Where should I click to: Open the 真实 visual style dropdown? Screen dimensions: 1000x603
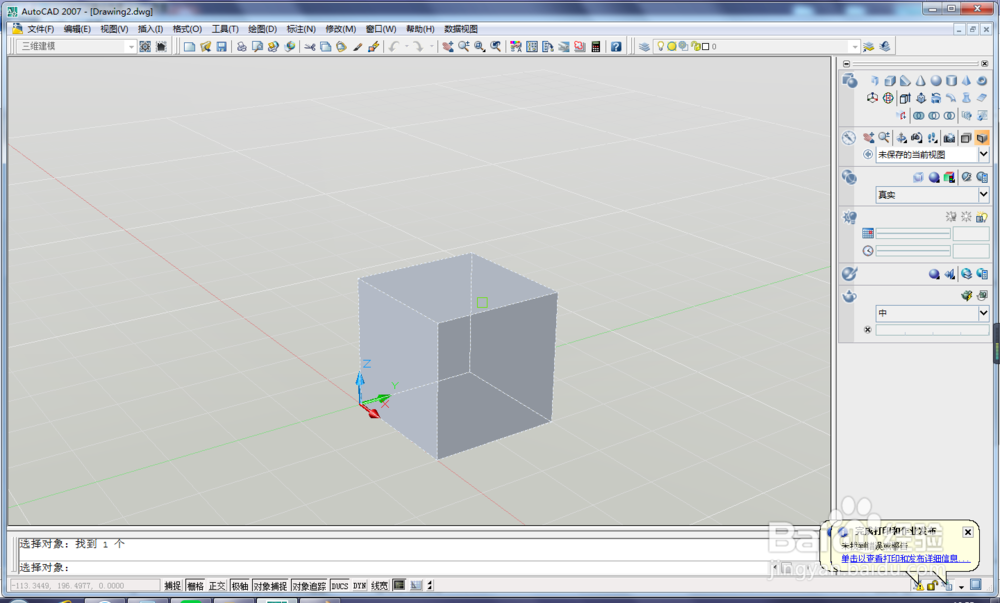click(x=983, y=194)
